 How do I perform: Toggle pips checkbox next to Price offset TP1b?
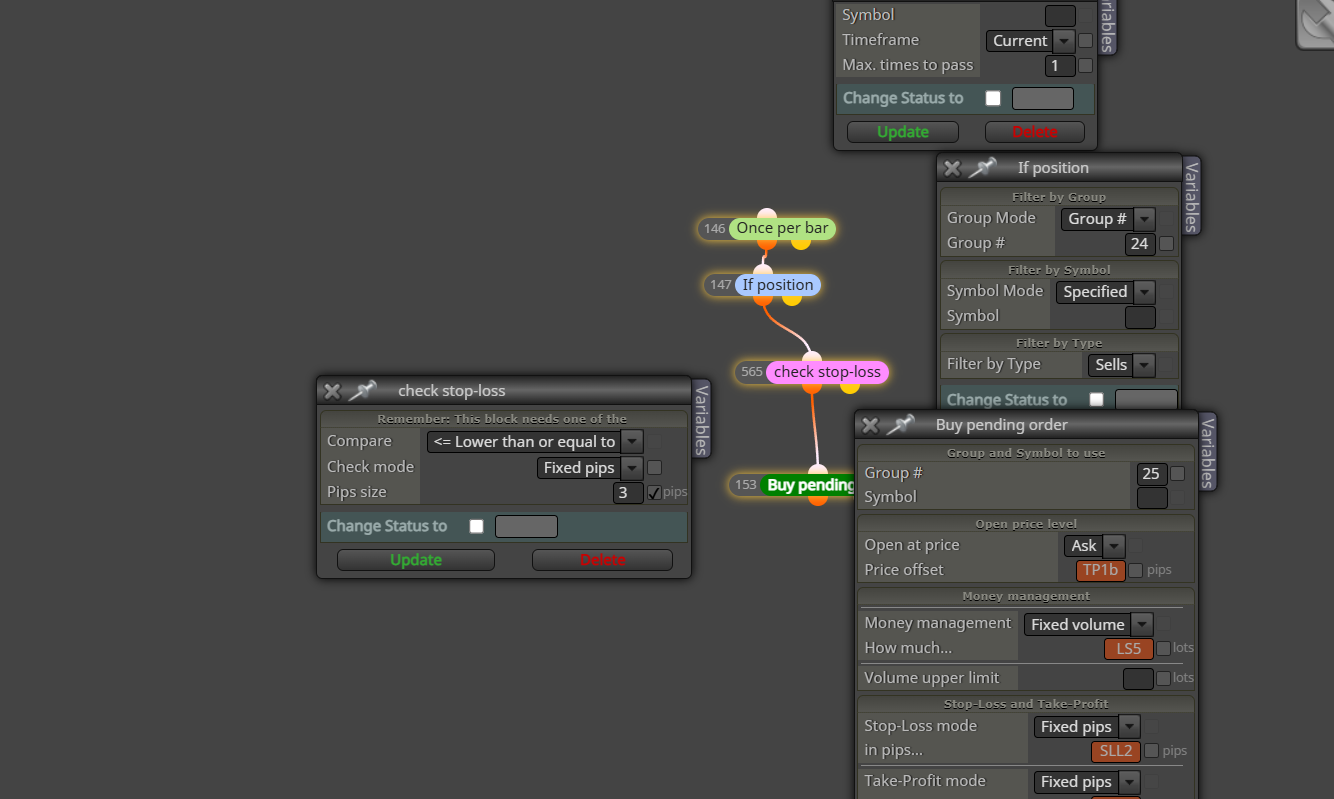pos(1135,570)
